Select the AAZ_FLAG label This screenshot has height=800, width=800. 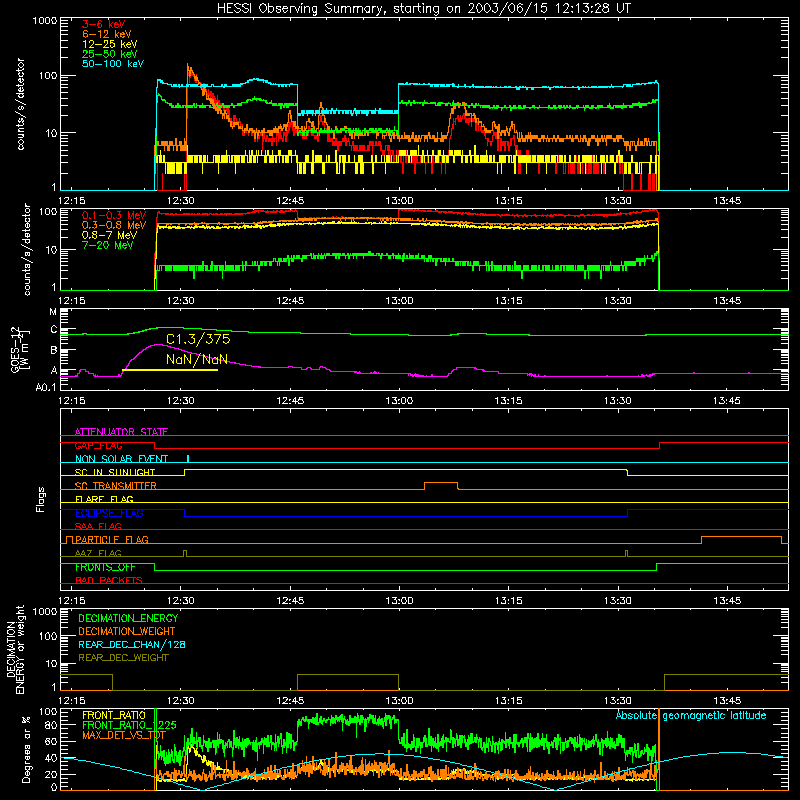point(98,553)
